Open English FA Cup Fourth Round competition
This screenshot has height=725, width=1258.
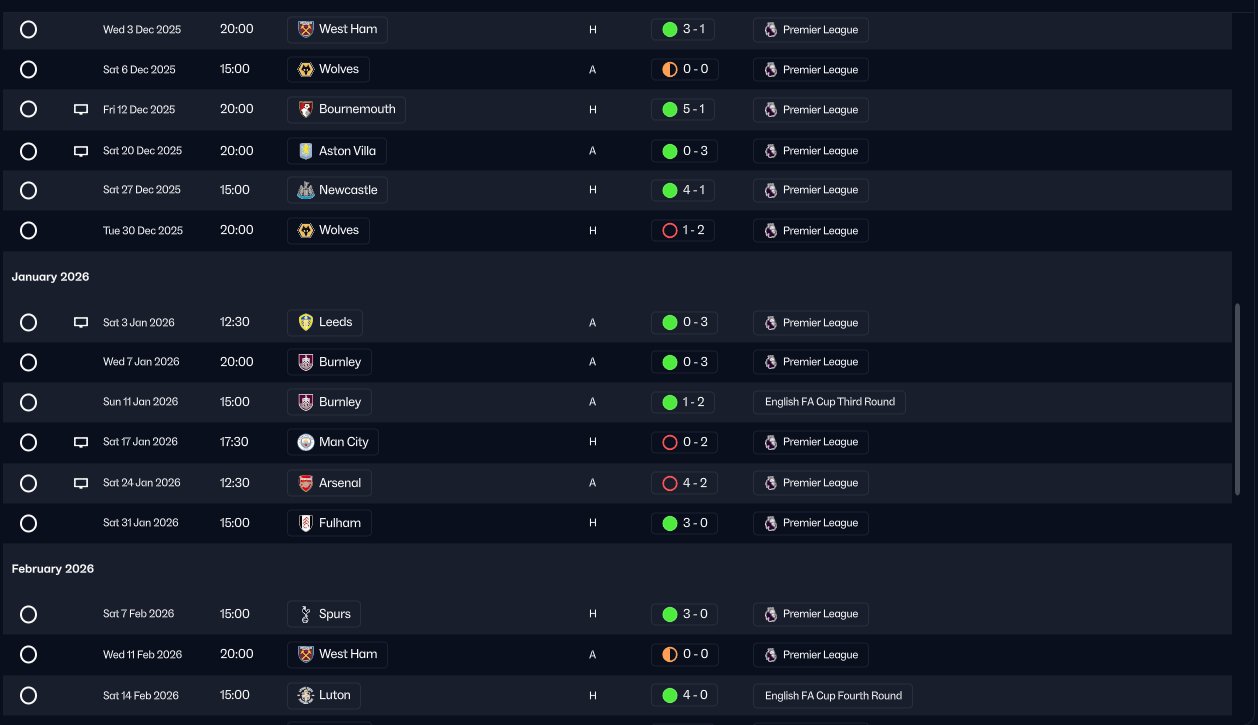tap(833, 695)
